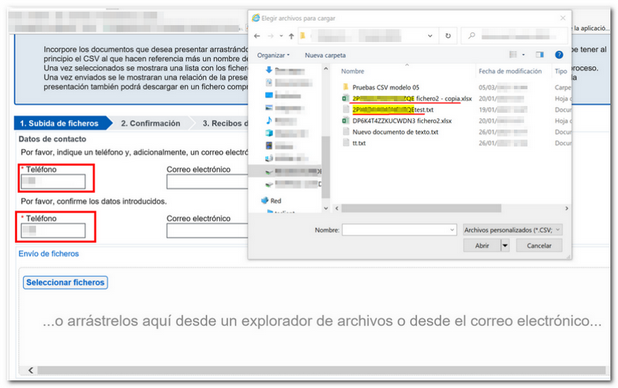This screenshot has height=388, width=618.
Task: Change the view layout icon
Action: pos(513,54)
